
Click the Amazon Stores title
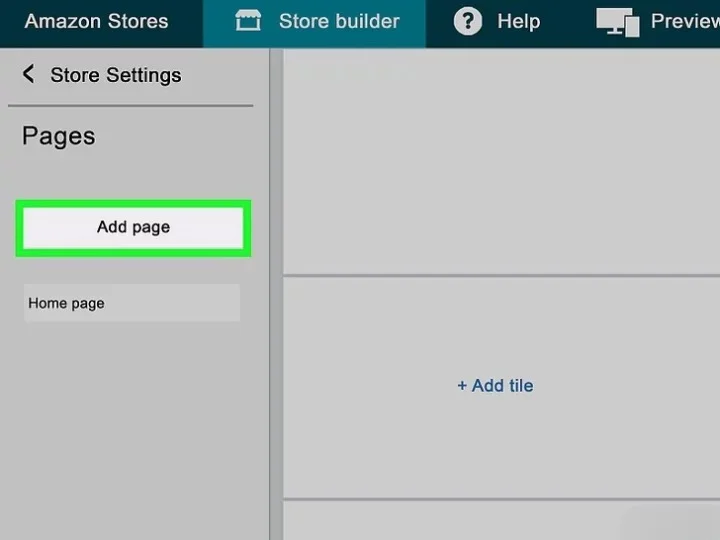tap(96, 21)
